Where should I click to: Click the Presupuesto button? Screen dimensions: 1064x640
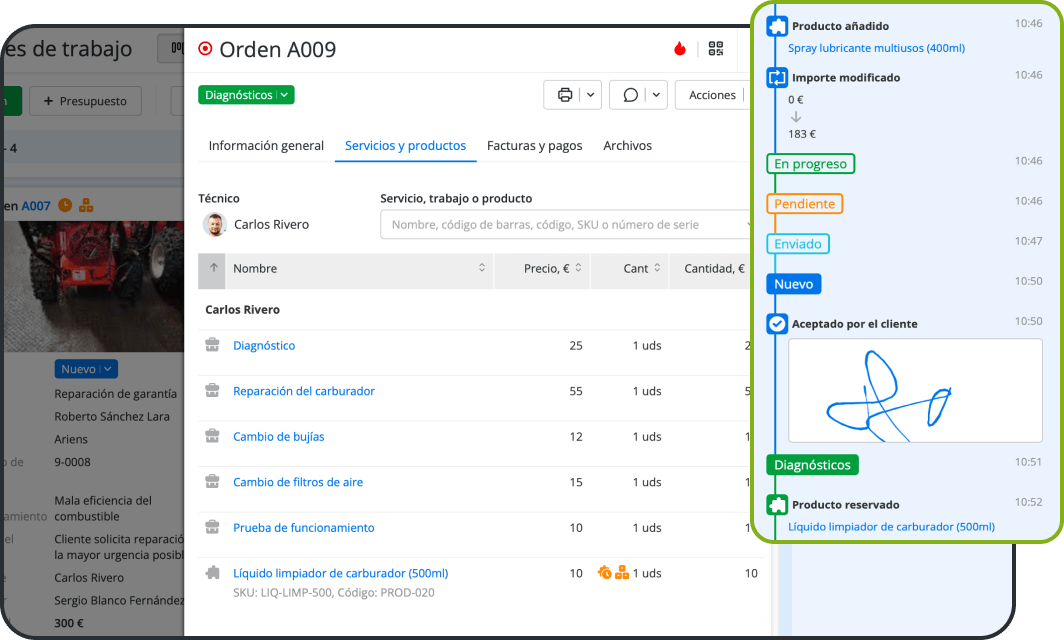click(86, 100)
